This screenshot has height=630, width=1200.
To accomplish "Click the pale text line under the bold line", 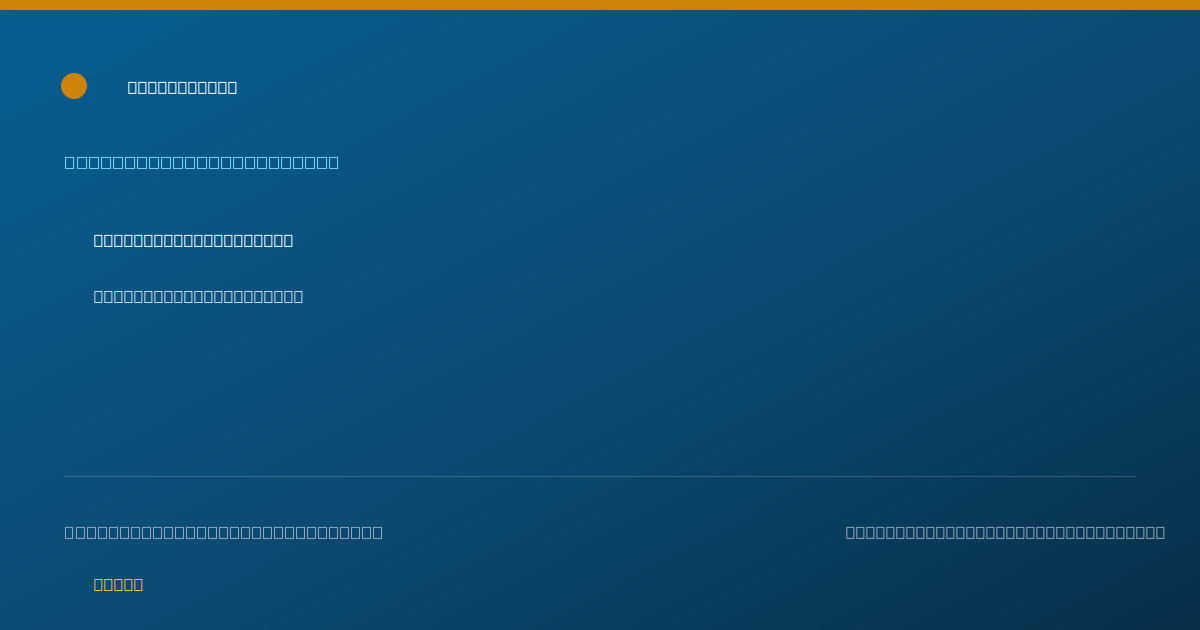I will click(198, 296).
